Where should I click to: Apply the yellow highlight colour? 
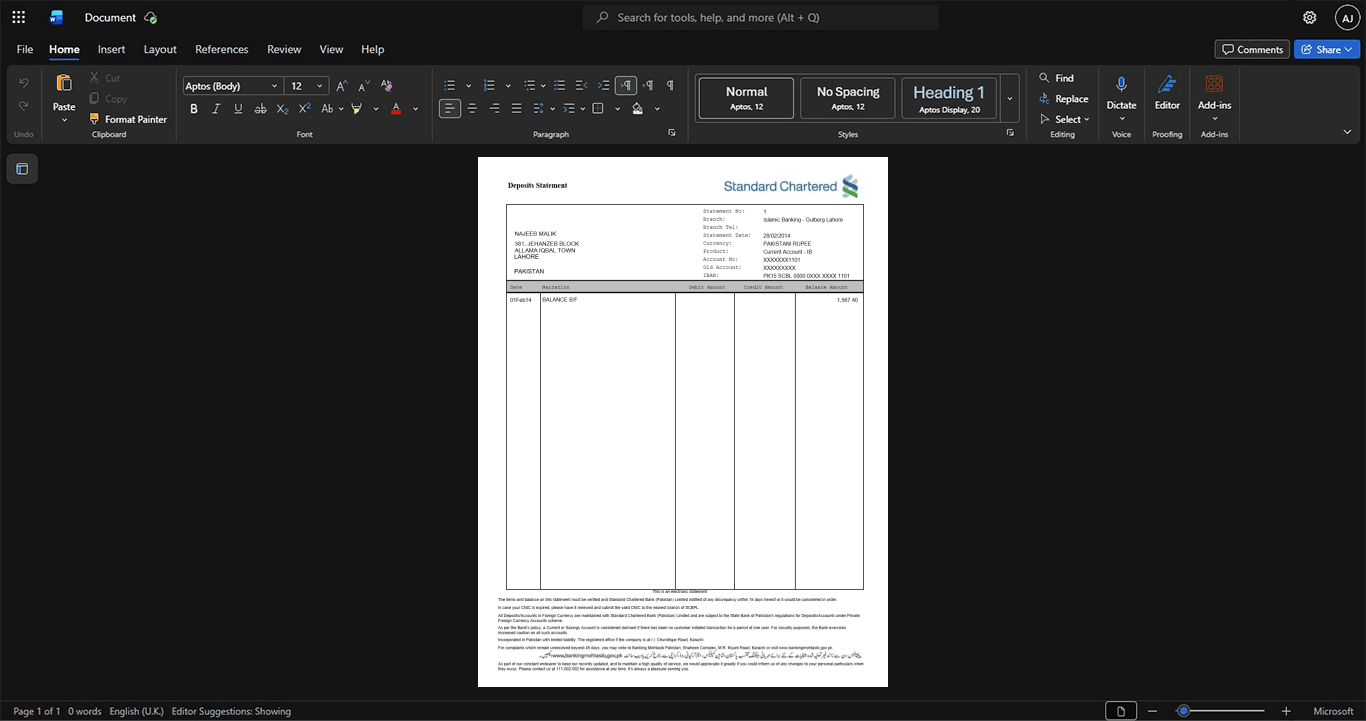(357, 108)
